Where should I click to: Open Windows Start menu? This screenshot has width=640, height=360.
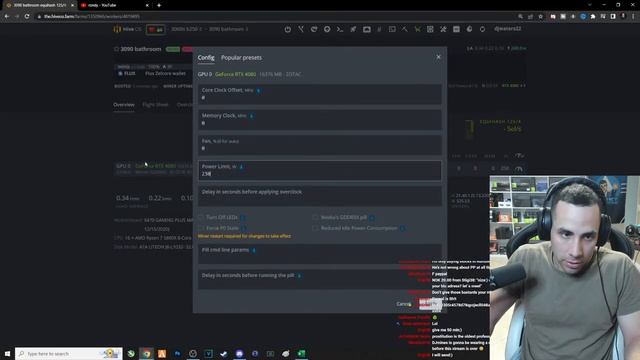7,353
